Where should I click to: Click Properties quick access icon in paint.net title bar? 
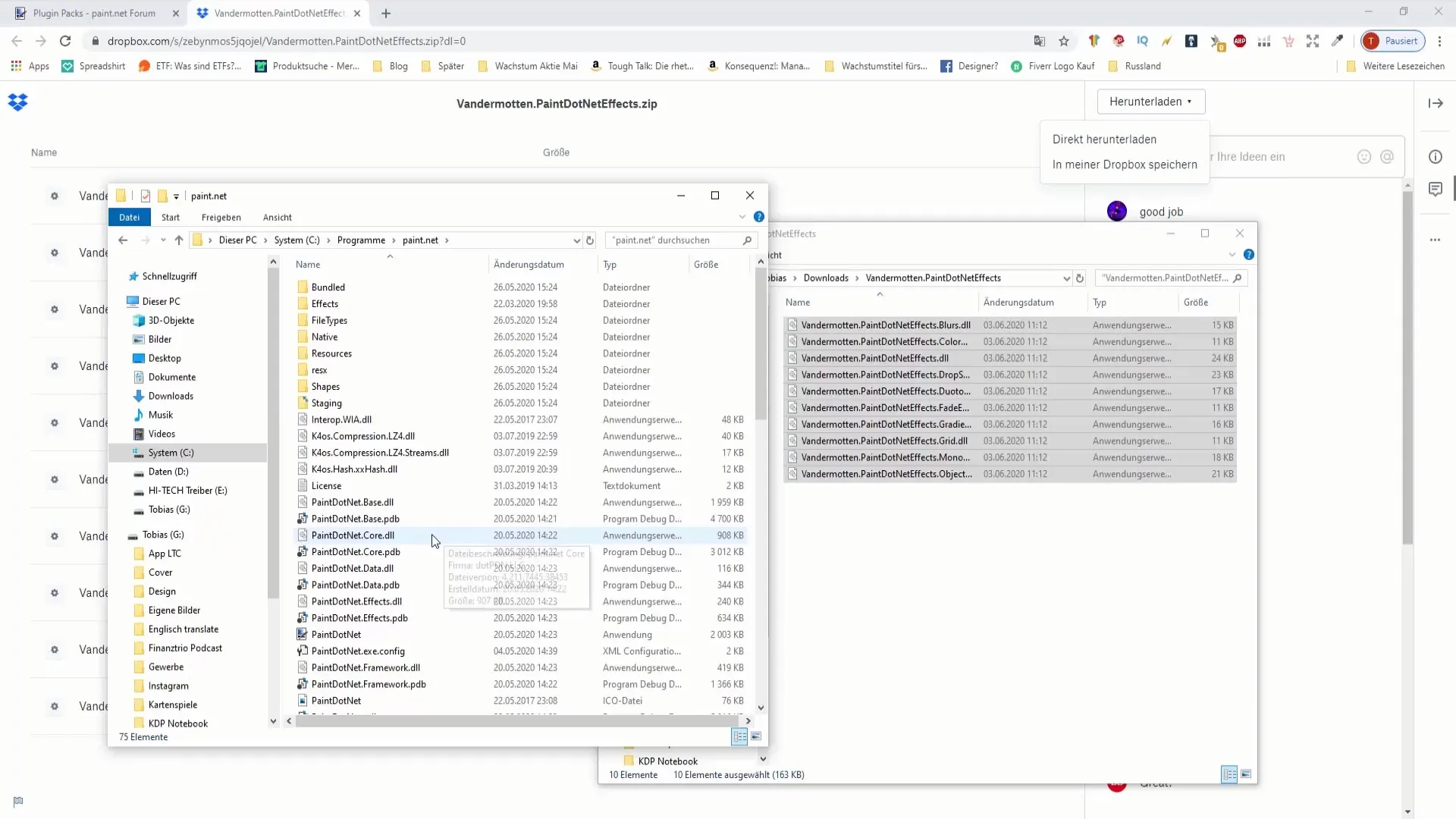[145, 196]
